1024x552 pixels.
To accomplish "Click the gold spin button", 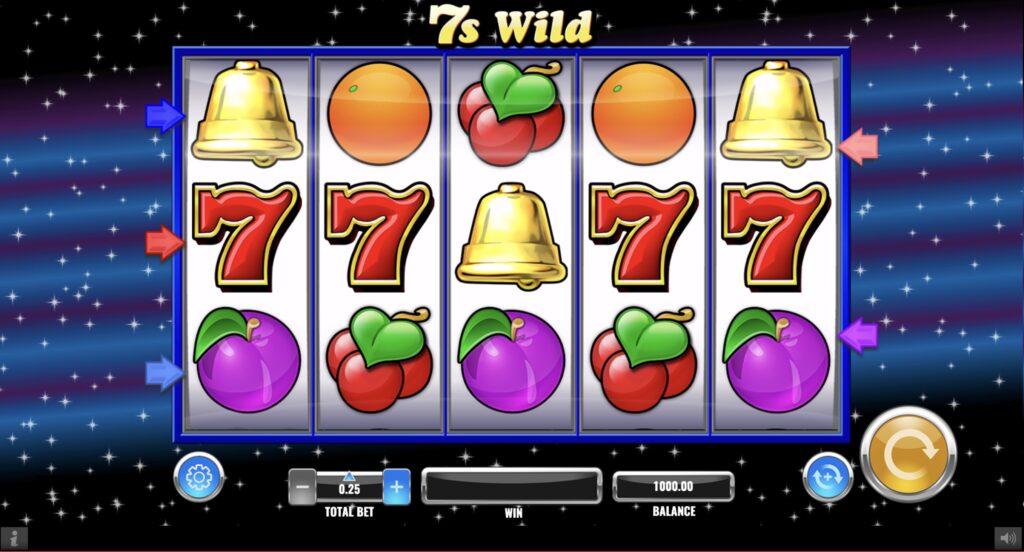I will coord(908,454).
